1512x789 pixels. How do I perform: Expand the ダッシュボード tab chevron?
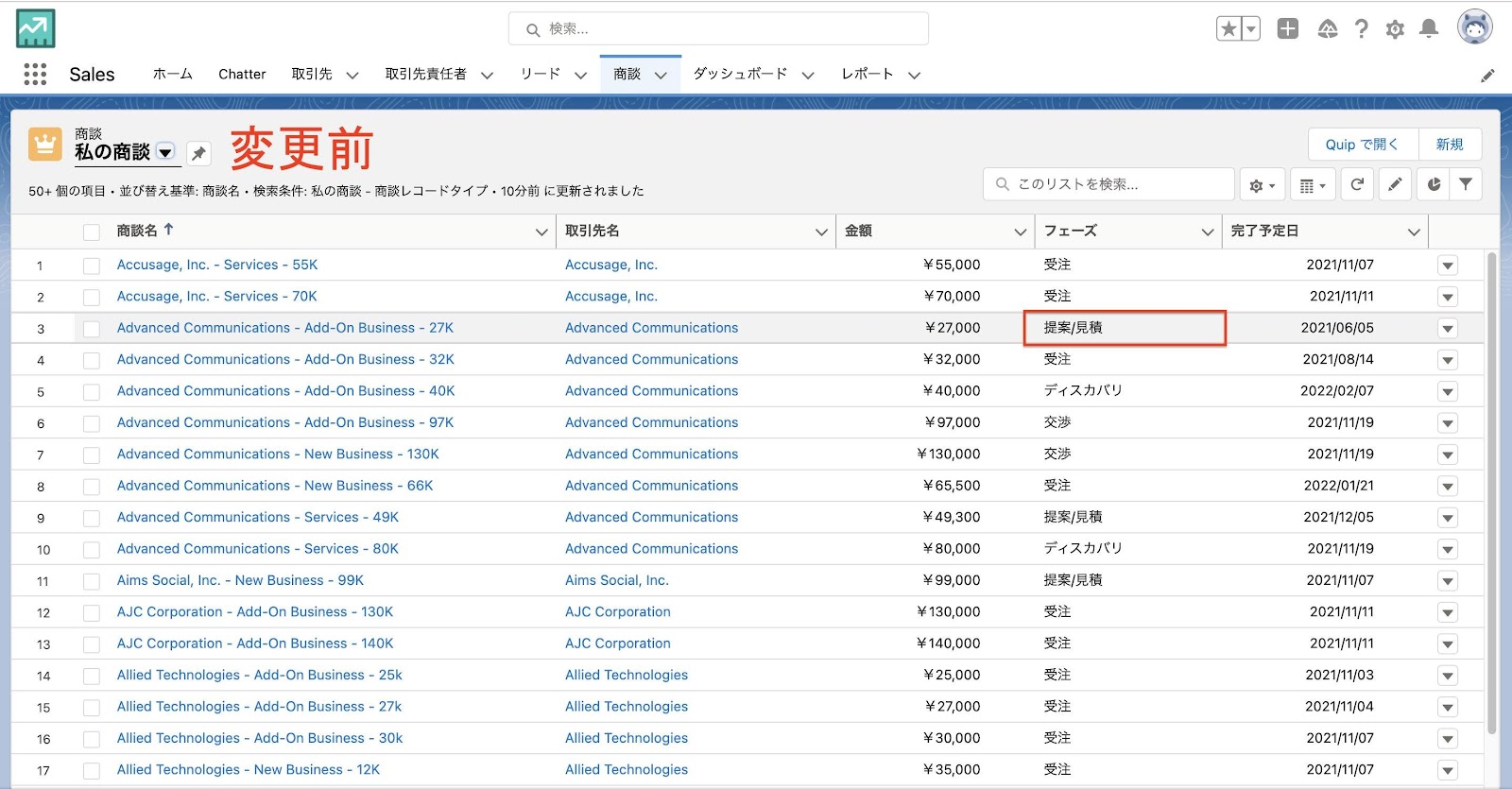pos(808,75)
